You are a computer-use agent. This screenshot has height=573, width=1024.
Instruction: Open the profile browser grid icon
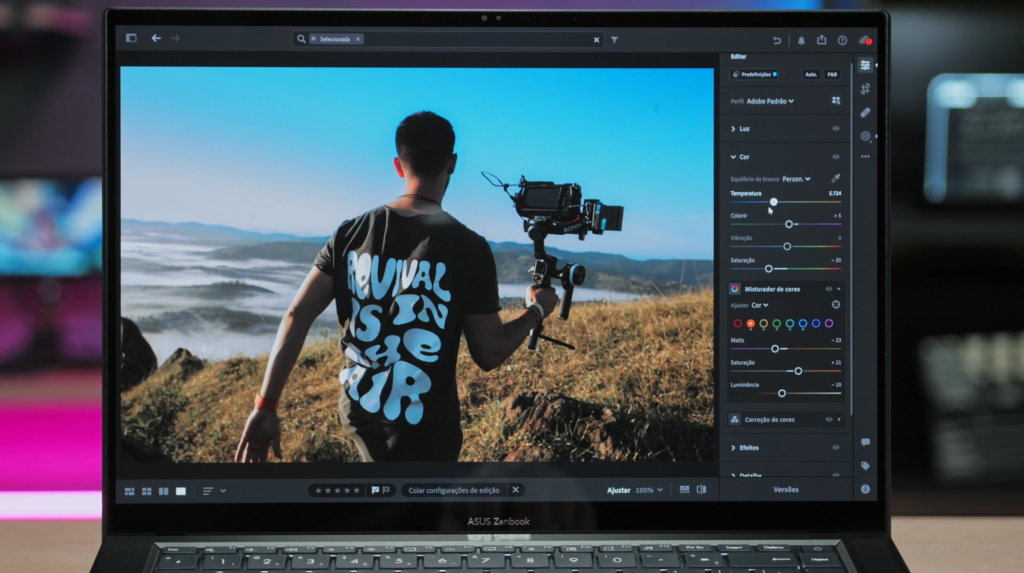point(836,101)
